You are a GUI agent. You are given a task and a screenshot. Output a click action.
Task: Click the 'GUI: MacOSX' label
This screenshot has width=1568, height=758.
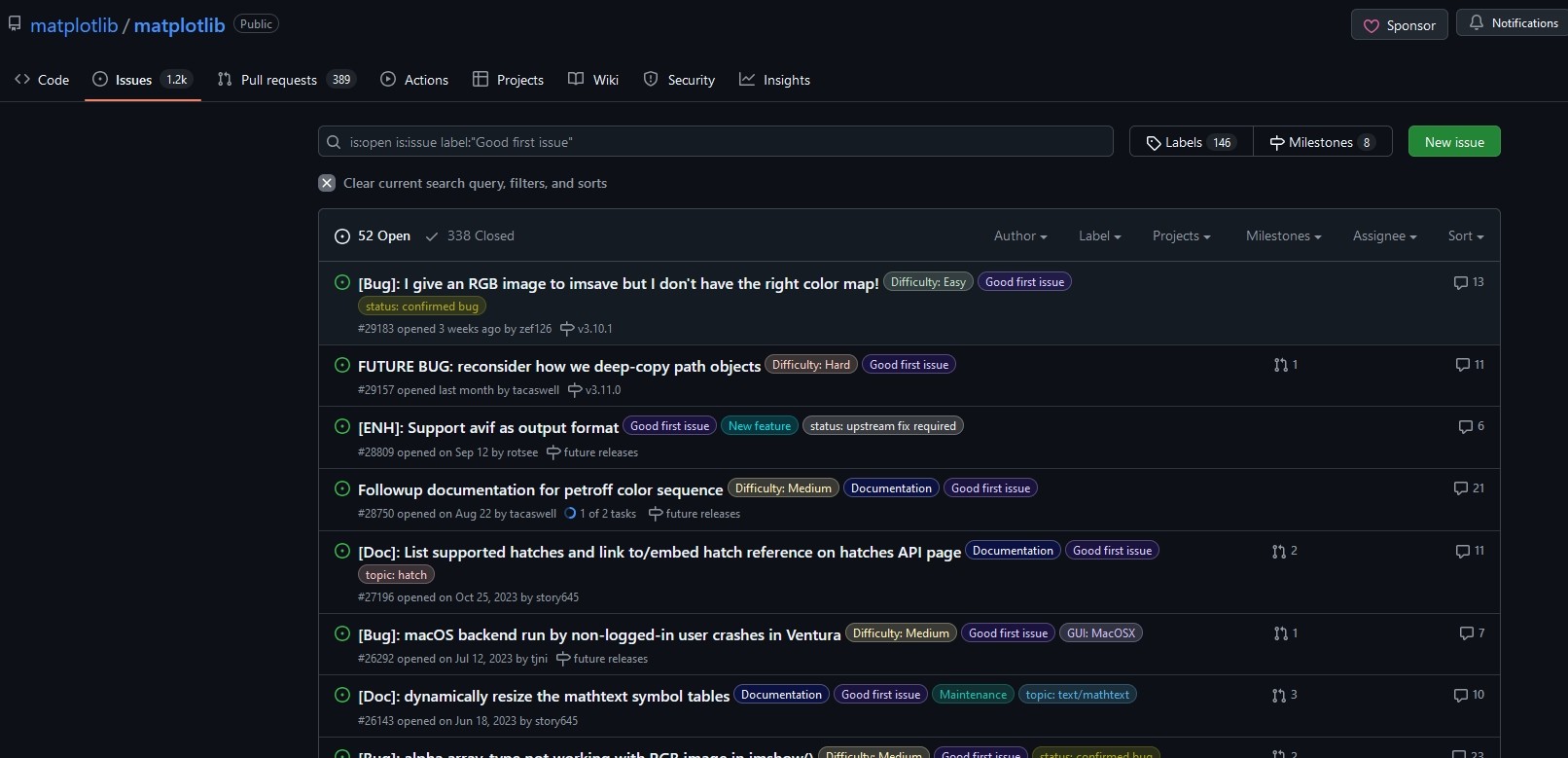coord(1101,633)
